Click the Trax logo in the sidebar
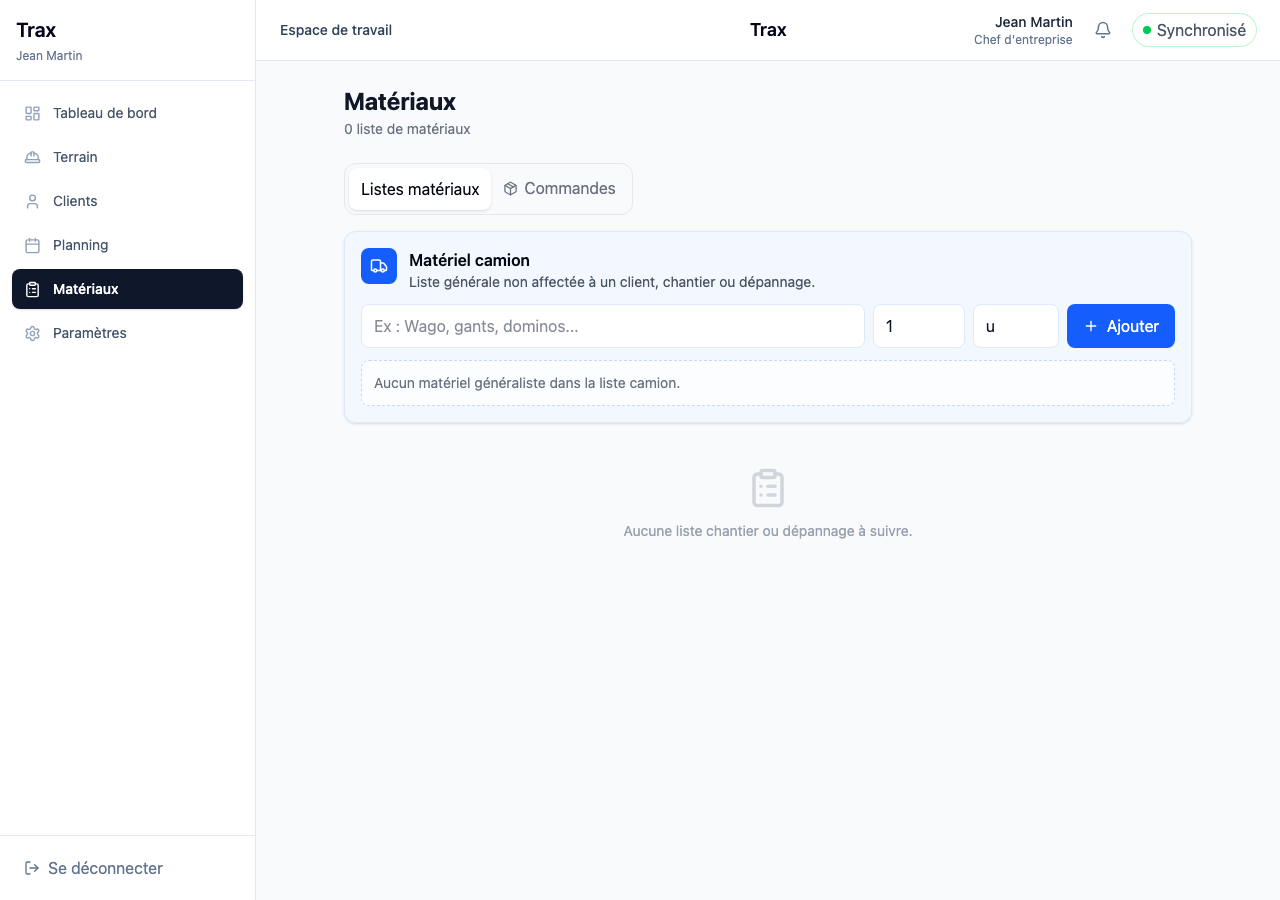Viewport: 1280px width, 900px height. pyautogui.click(x=36, y=30)
